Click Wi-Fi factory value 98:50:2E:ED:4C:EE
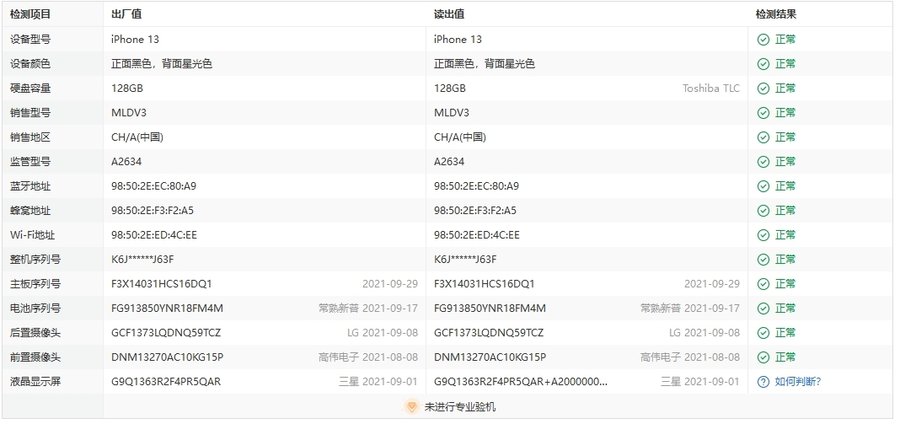900x424 pixels. [x=154, y=235]
